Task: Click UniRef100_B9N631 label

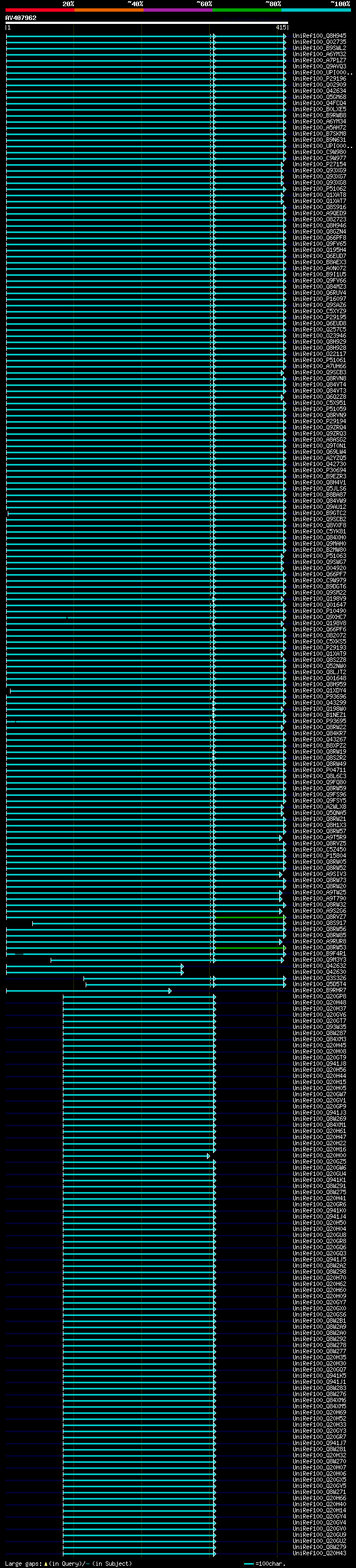Action: pos(319,140)
